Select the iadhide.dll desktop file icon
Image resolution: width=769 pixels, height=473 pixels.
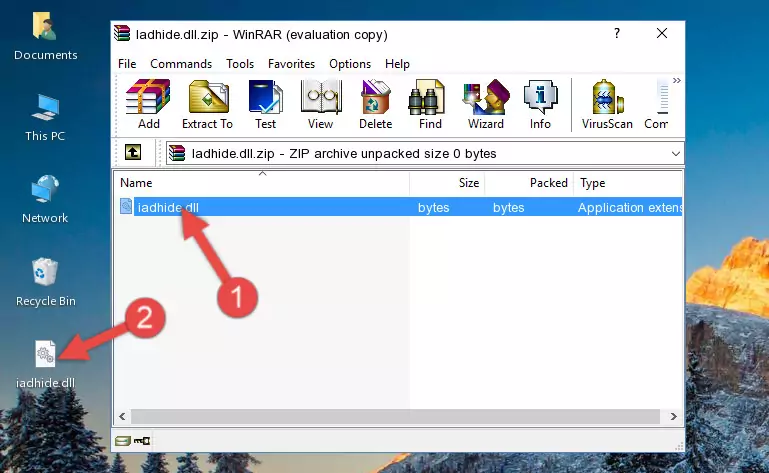pos(46,364)
